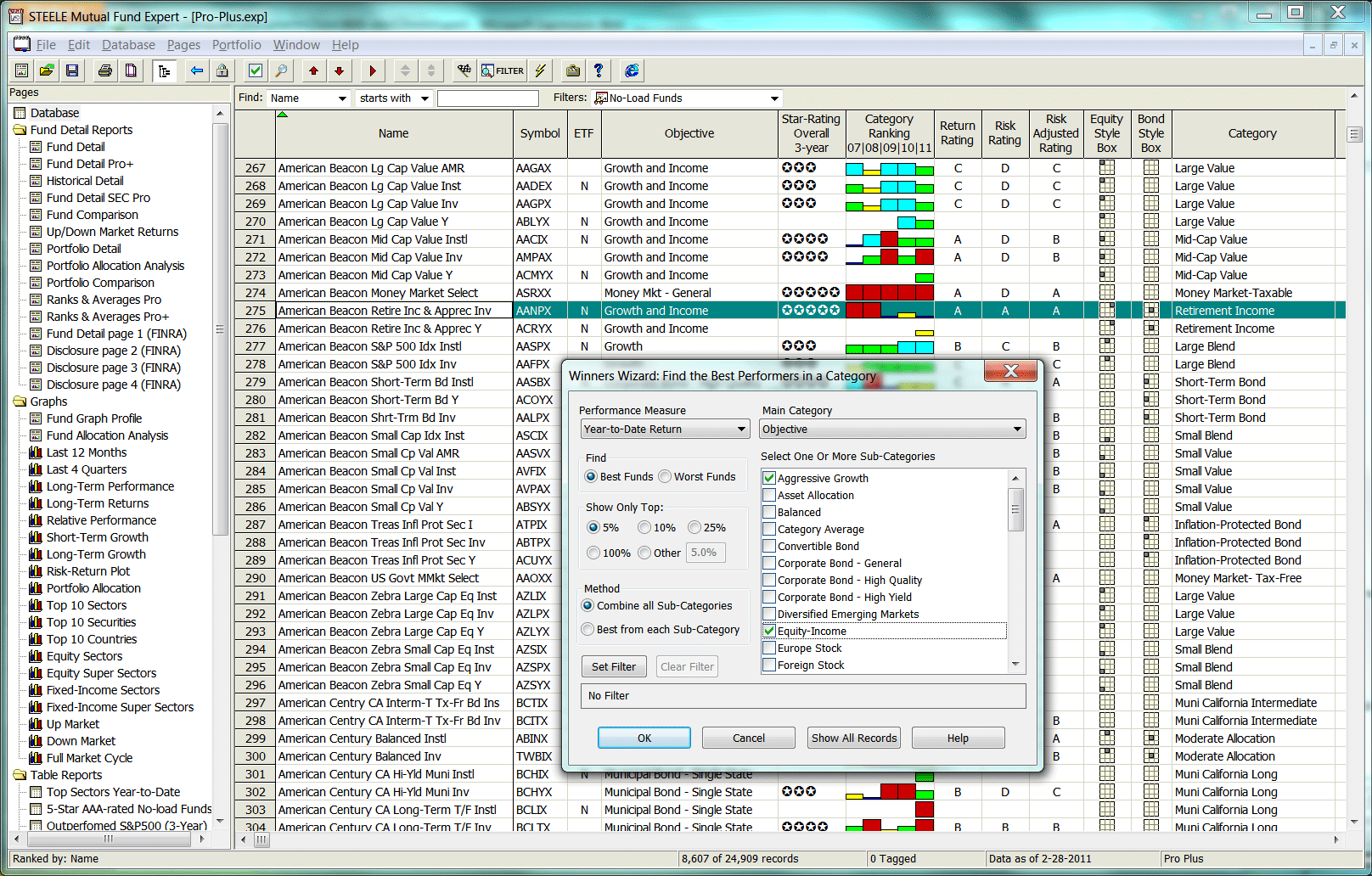Click Cancel in the Winners Wizard
Image resolution: width=1372 pixels, height=876 pixels.
[749, 738]
